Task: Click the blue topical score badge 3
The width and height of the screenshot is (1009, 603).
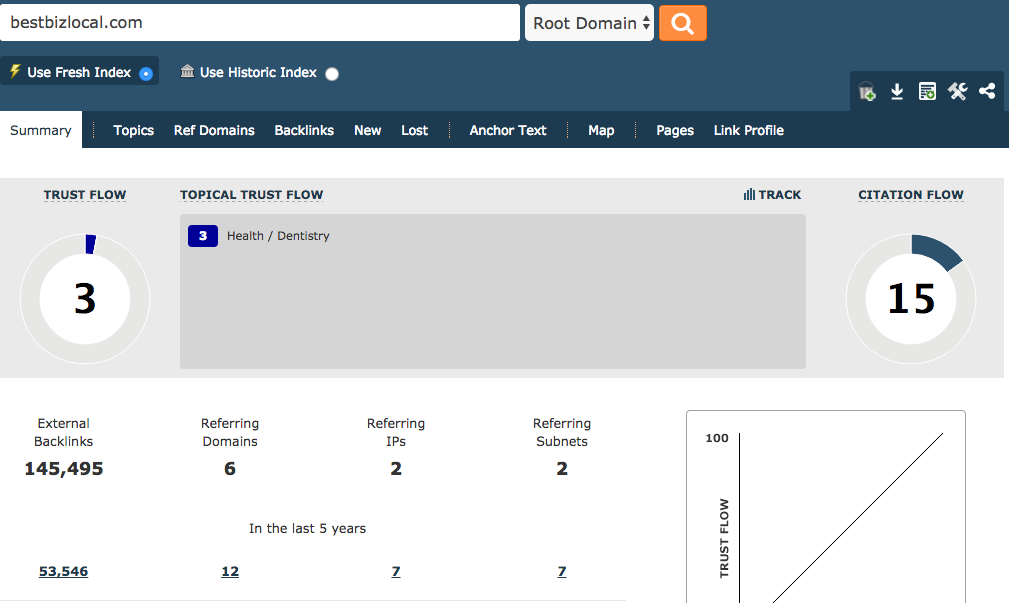Action: [203, 236]
